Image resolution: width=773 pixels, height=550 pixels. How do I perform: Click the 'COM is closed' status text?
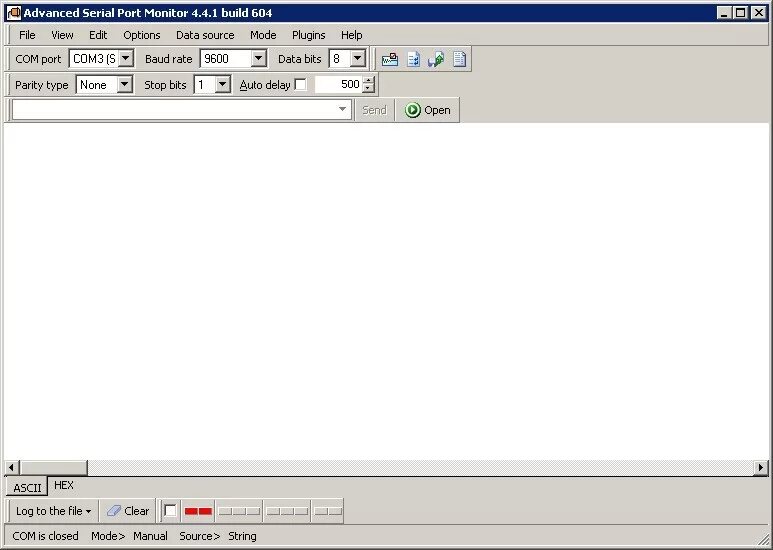pyautogui.click(x=45, y=536)
